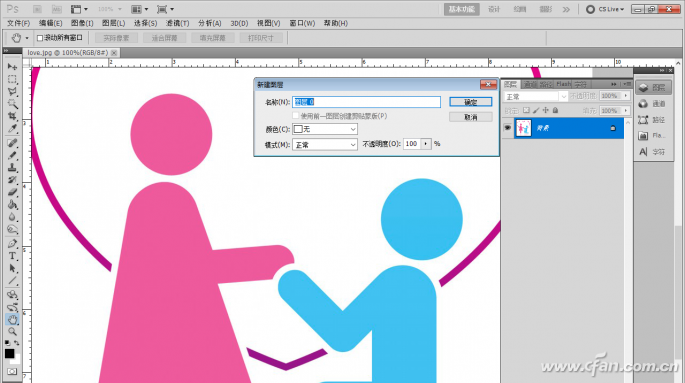Click 取消 button in dialog

point(471,117)
